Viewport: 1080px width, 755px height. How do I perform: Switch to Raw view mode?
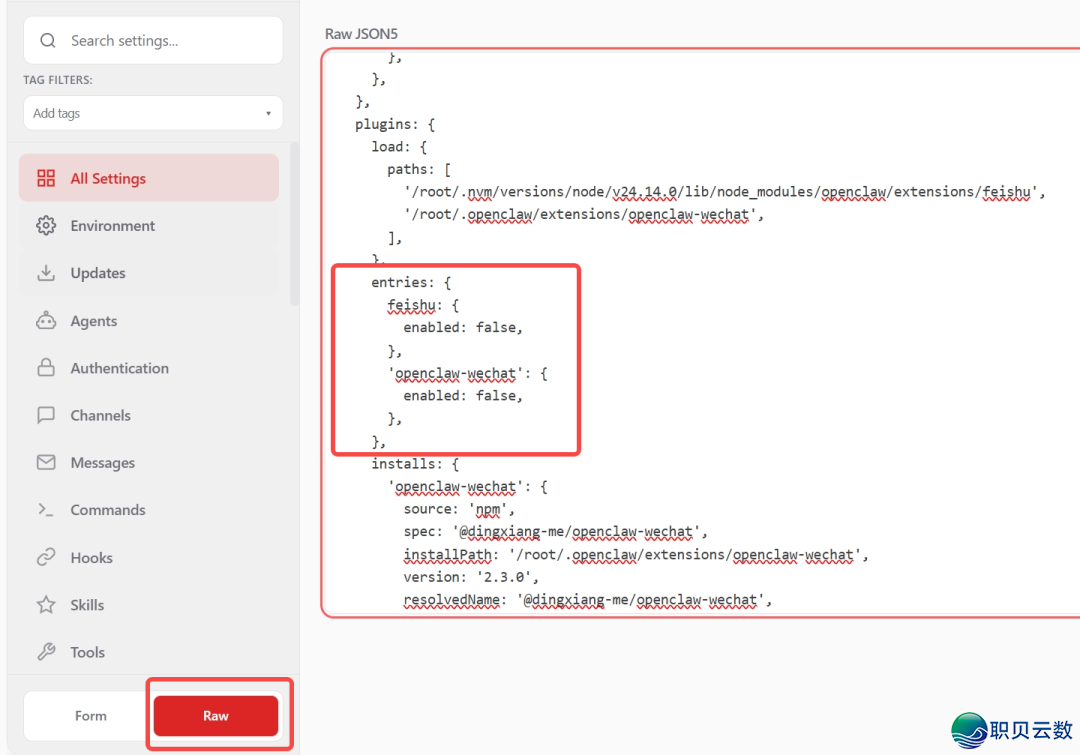[216, 716]
